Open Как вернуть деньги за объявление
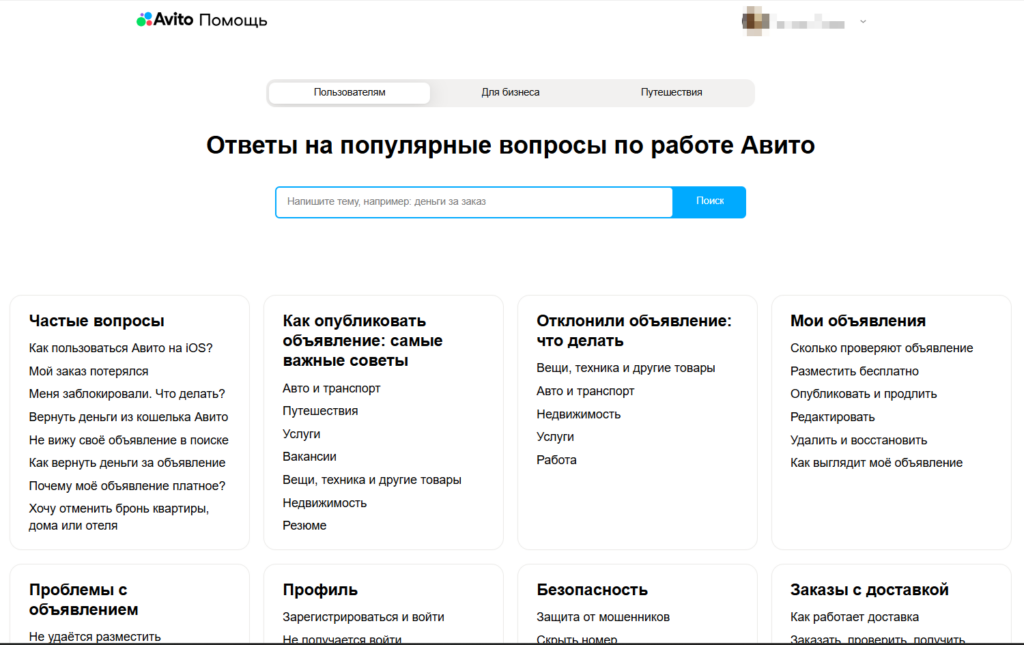Viewport: 1024px width, 645px height. (x=127, y=463)
